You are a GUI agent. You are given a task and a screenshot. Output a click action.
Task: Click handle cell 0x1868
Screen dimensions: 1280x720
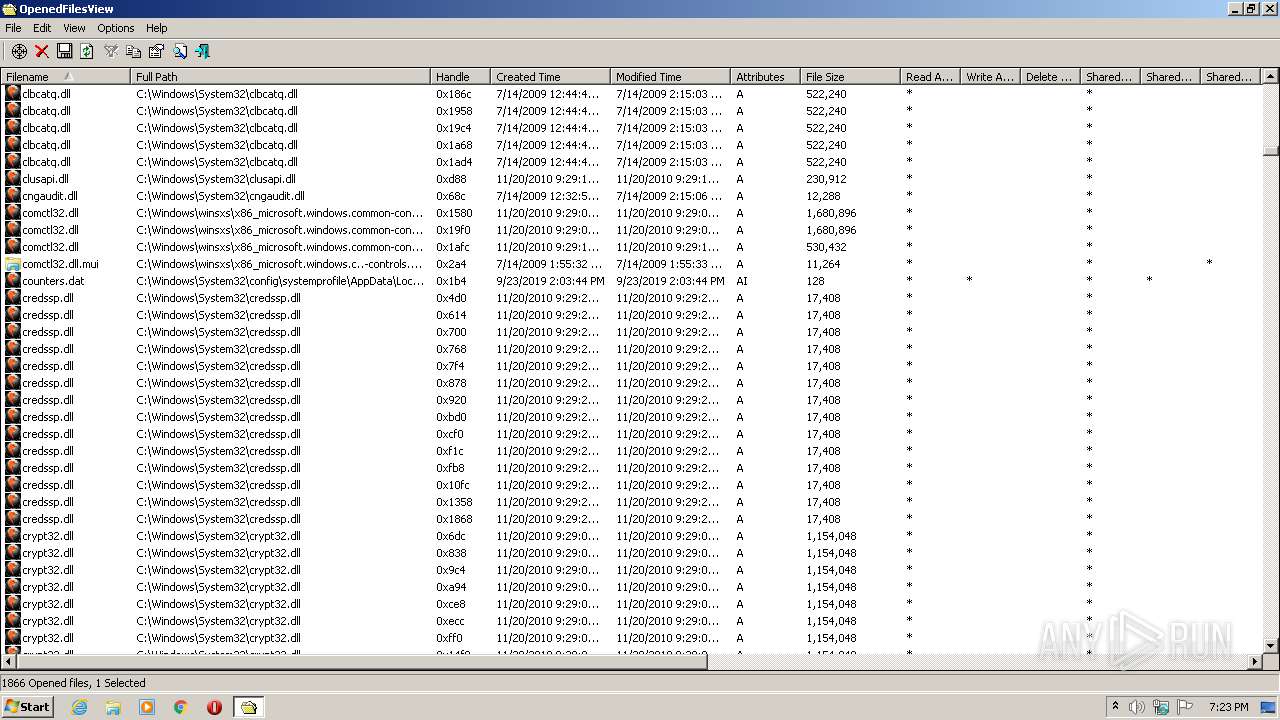coord(454,519)
